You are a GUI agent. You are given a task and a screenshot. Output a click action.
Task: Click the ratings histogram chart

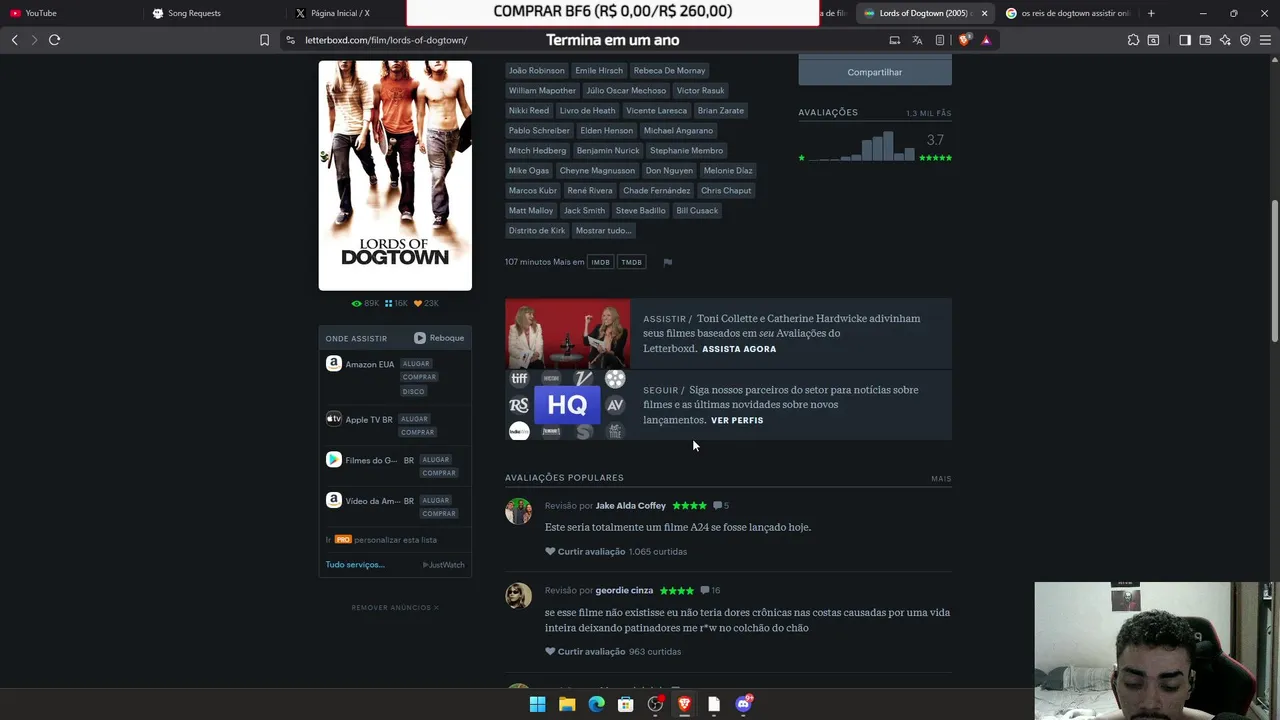(x=861, y=146)
